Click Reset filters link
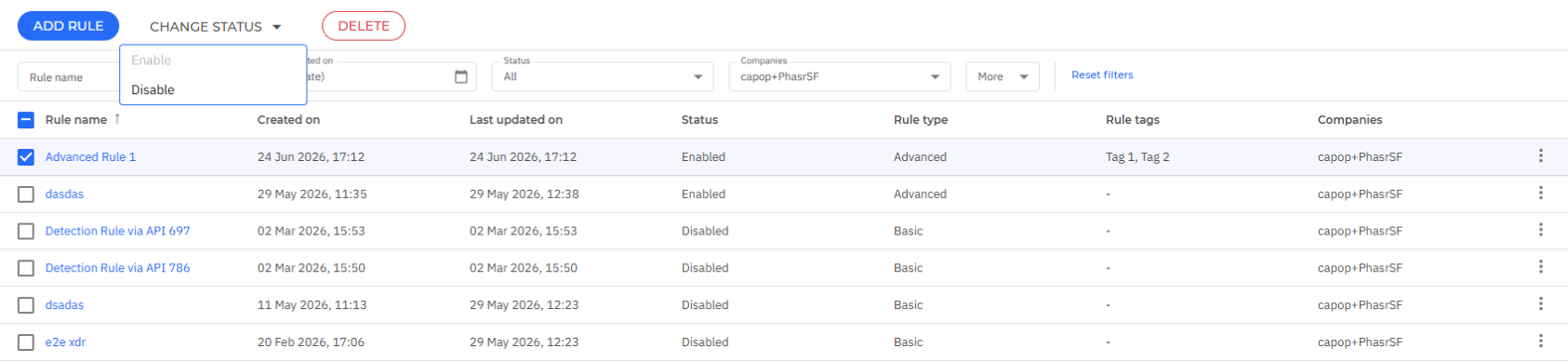 coord(1102,74)
